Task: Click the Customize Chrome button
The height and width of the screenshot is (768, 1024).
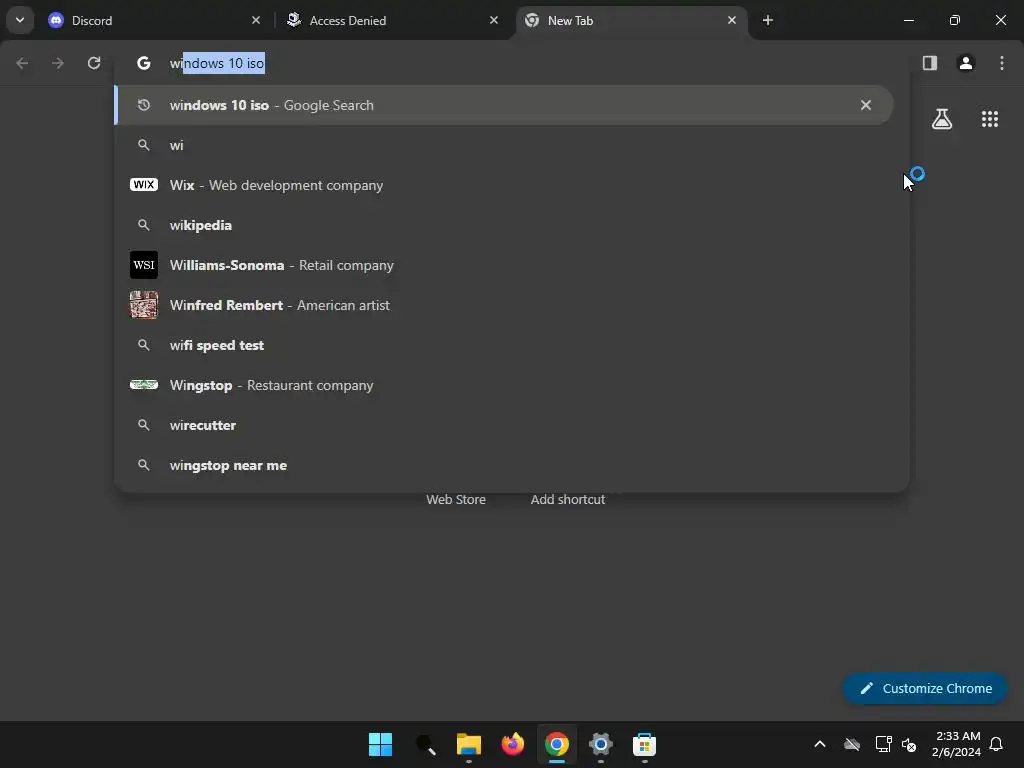Action: click(x=925, y=688)
